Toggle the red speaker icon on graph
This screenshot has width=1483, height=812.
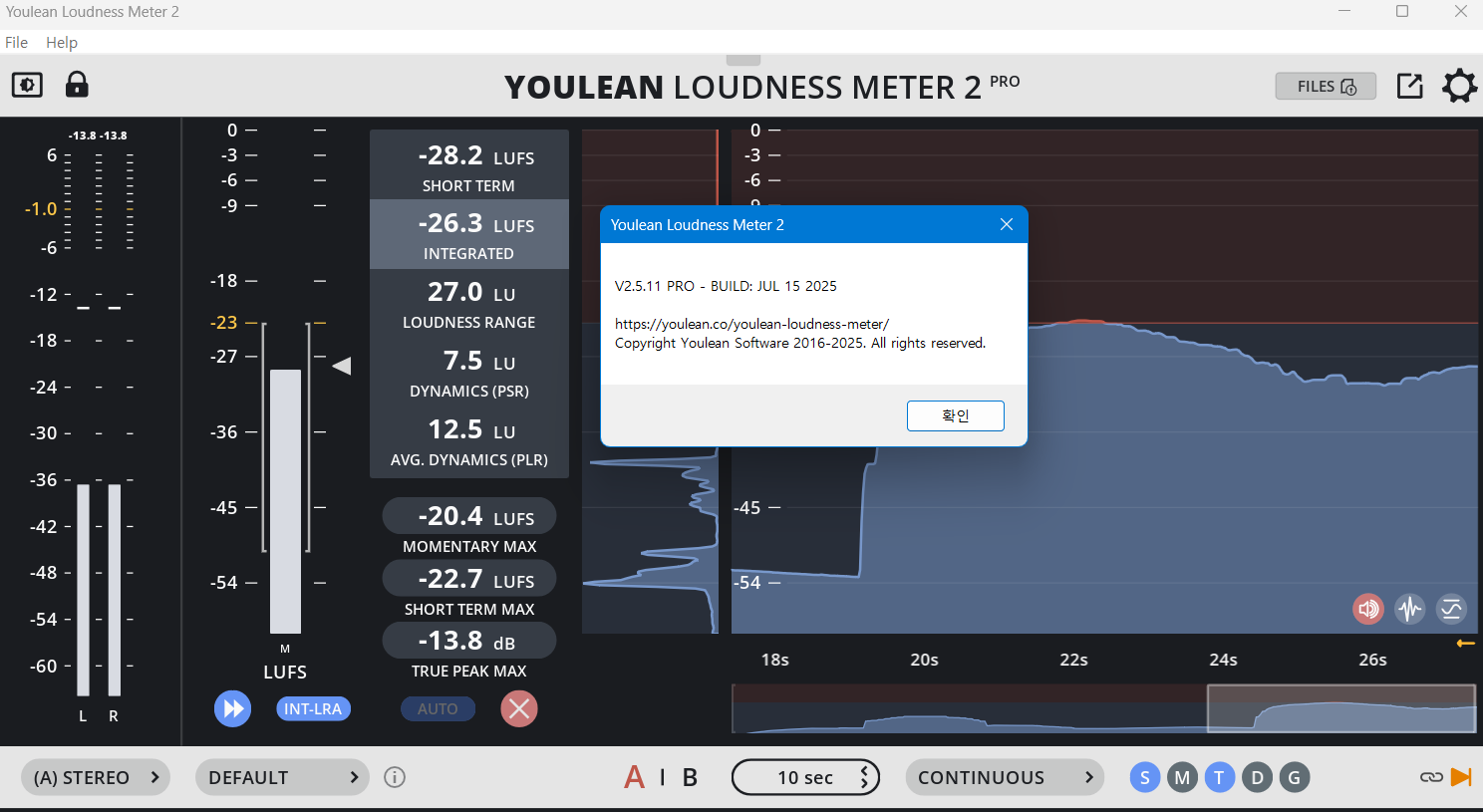[1368, 609]
